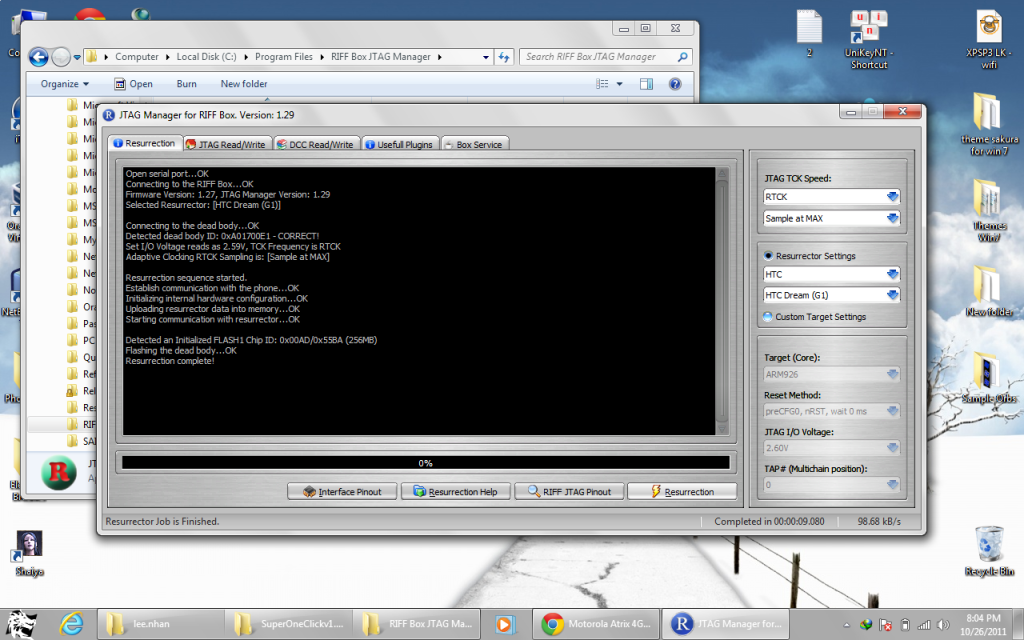Viewport: 1024px width, 640px height.
Task: Switch to Chrome Motorola Atrix 4G taskbar item
Action: tap(596, 624)
